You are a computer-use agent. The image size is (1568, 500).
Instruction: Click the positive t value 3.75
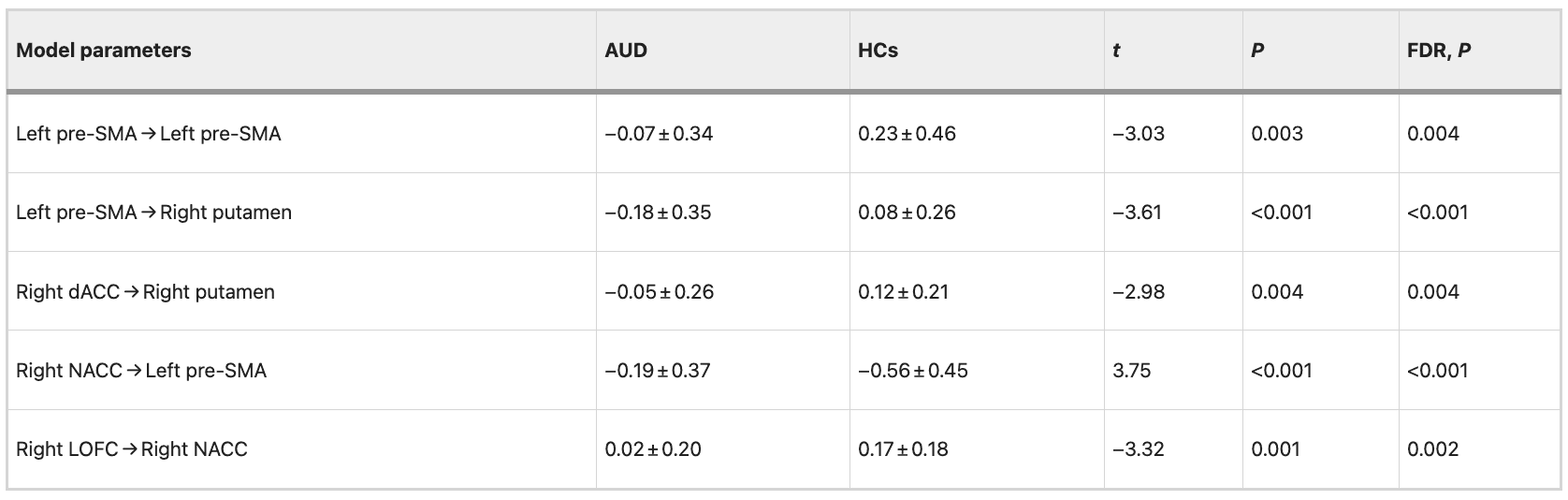pos(1132,371)
